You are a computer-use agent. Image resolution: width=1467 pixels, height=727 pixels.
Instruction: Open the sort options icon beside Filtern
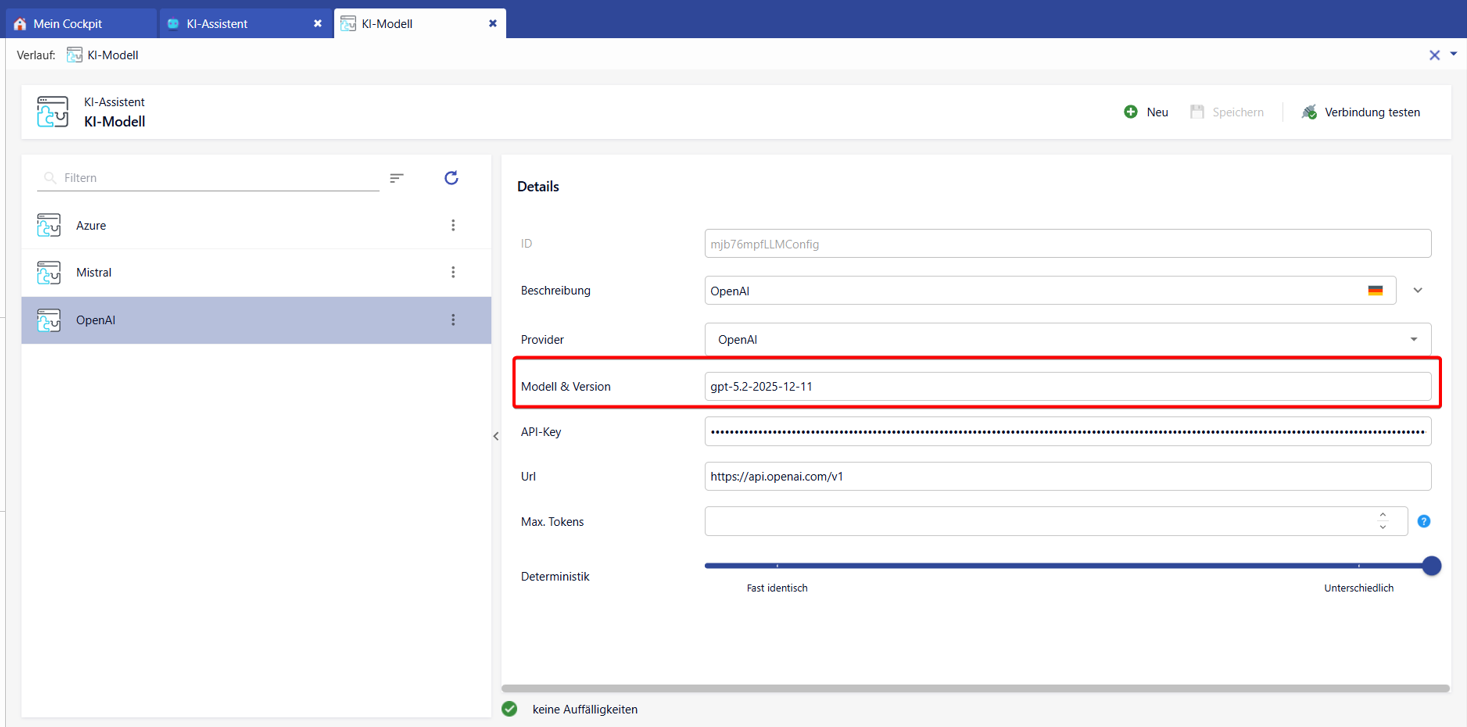coord(397,178)
